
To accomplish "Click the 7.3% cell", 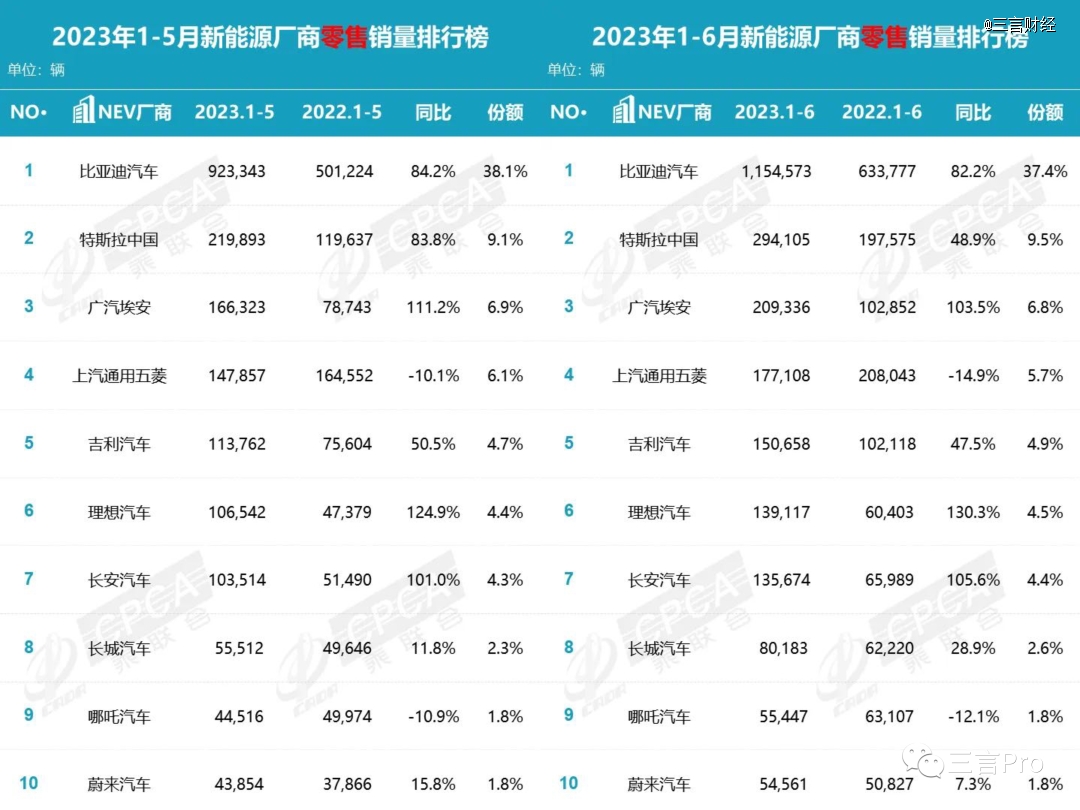I will tap(973, 785).
